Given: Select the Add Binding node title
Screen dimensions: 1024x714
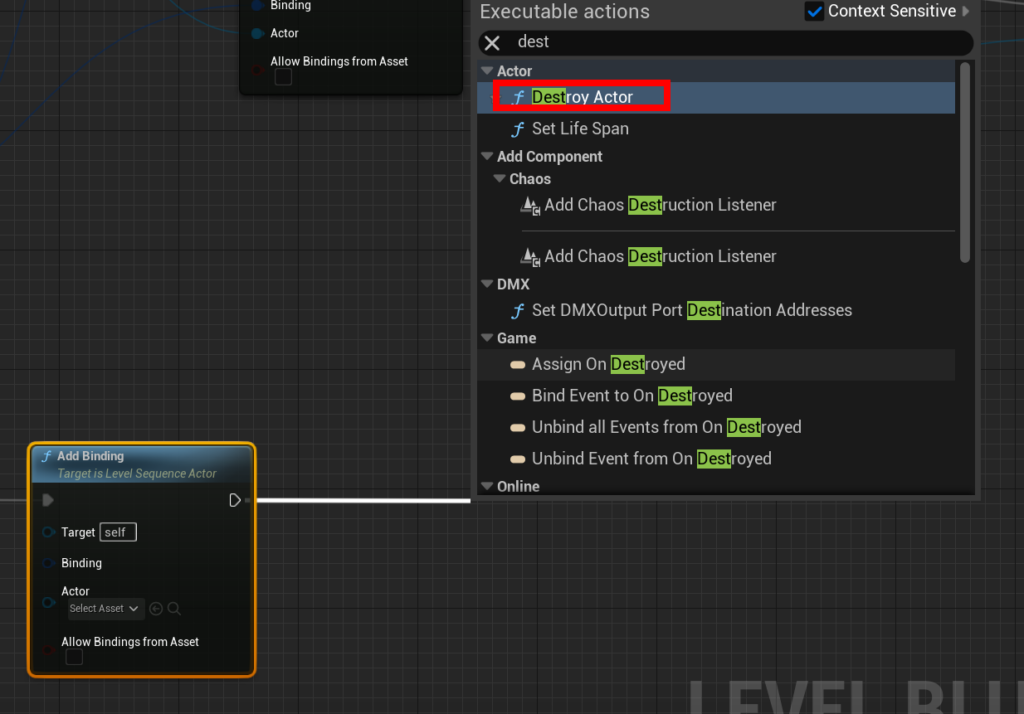Looking at the screenshot, I should point(90,456).
